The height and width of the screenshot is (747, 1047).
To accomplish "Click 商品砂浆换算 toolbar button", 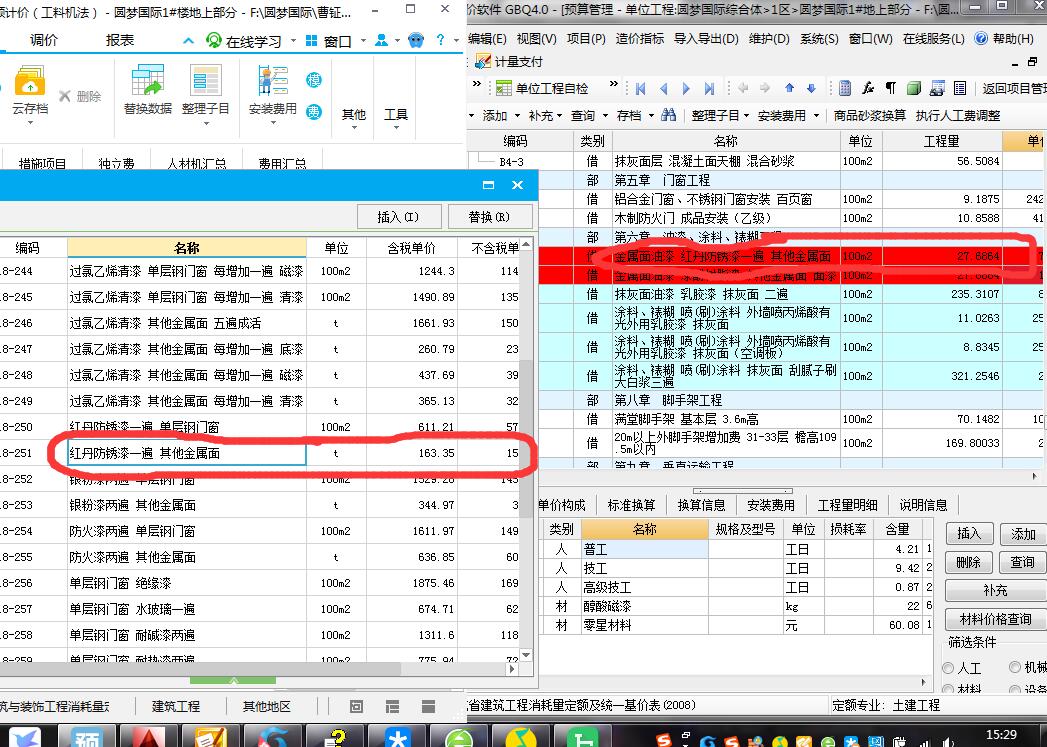I will click(870, 115).
